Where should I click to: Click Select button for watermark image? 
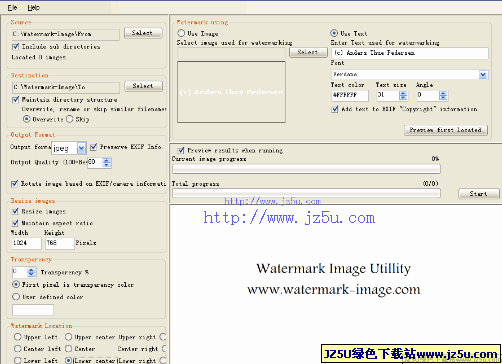coord(308,52)
